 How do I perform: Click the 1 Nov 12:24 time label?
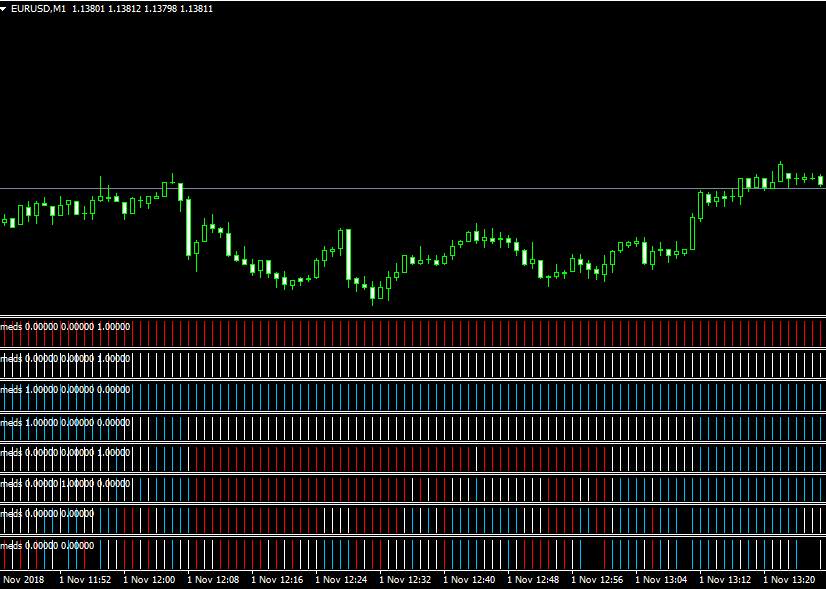(x=341, y=579)
